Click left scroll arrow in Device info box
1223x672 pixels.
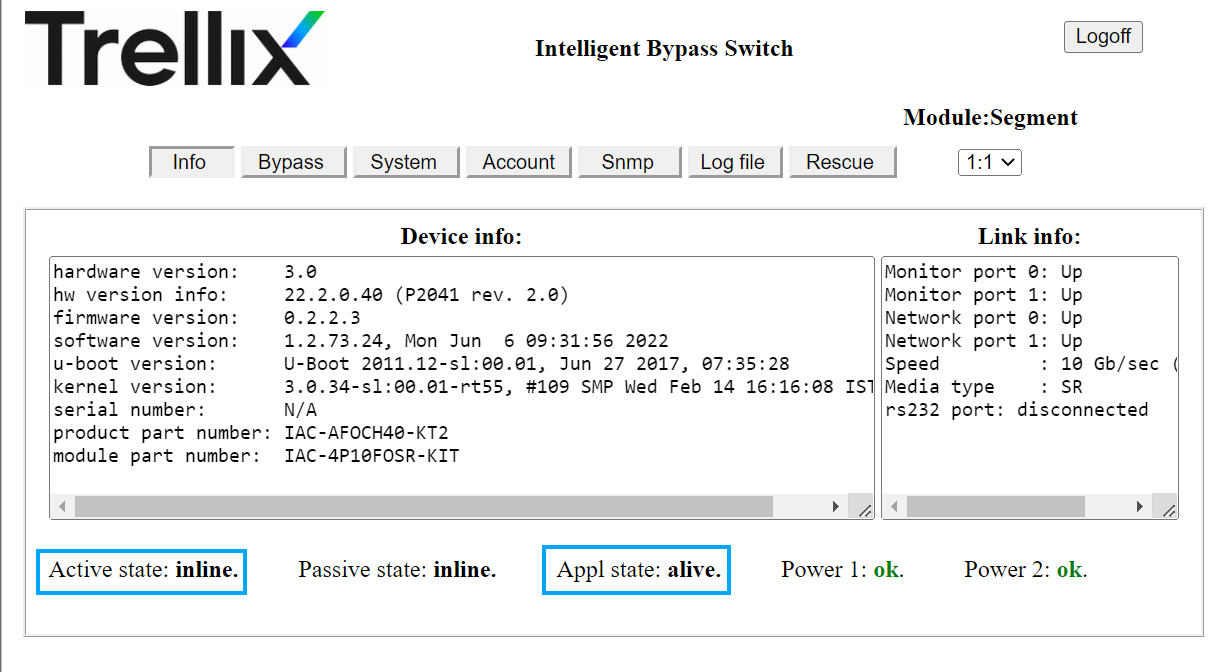click(62, 507)
